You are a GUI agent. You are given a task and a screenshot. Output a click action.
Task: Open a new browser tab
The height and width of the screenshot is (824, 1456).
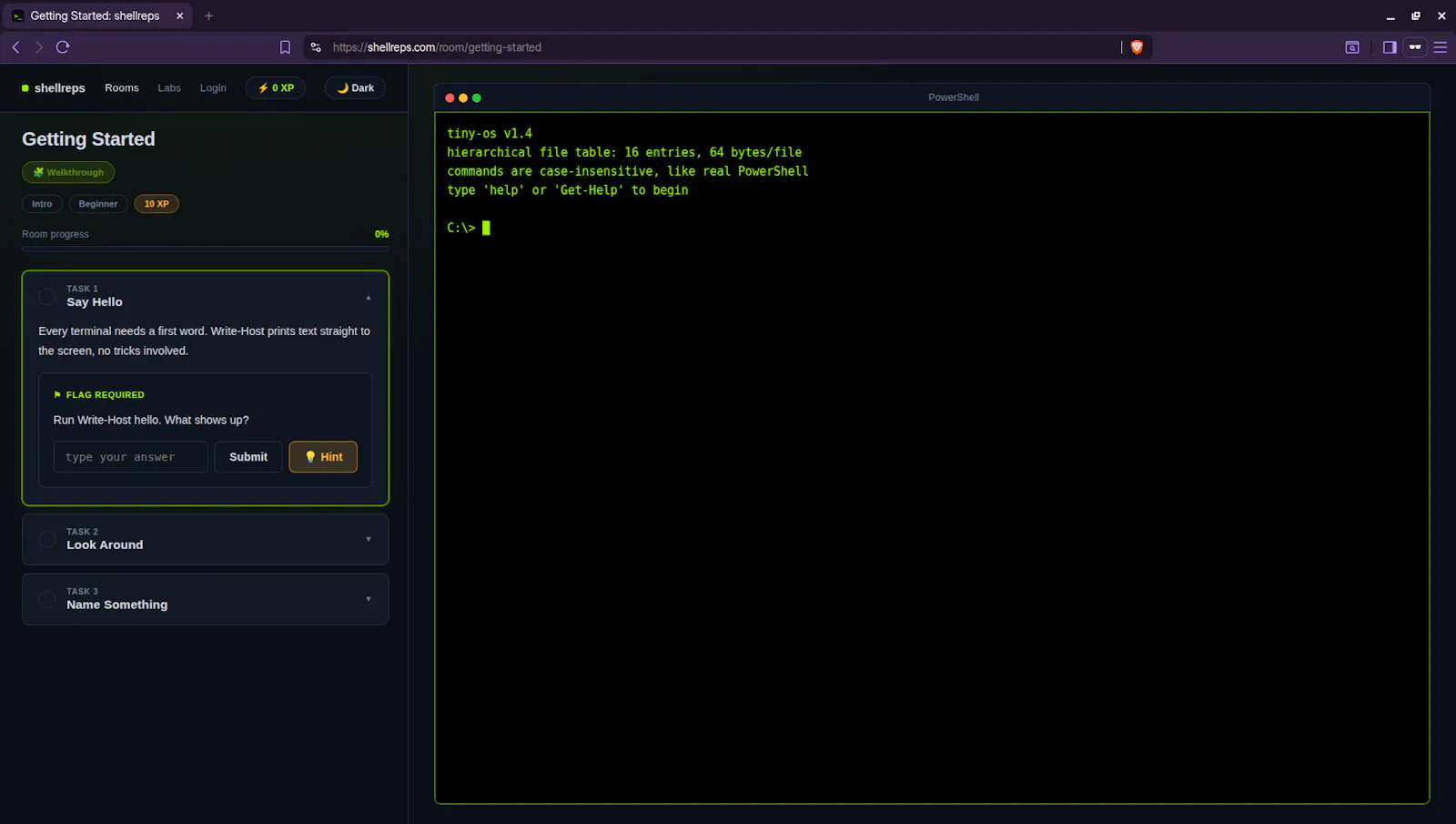pyautogui.click(x=208, y=15)
